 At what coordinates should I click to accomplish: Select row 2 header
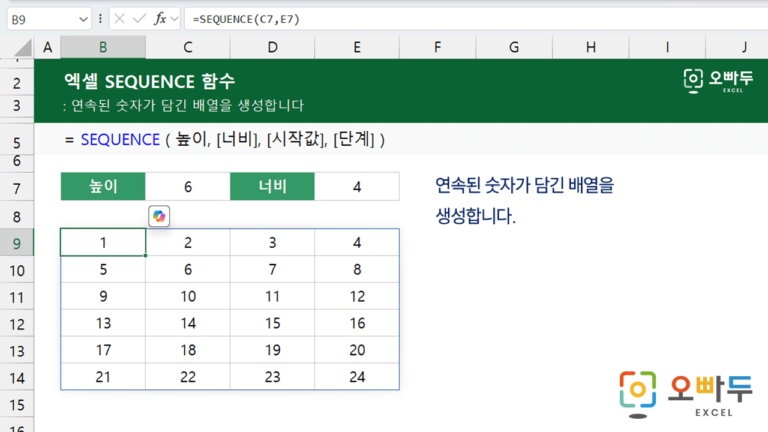click(17, 83)
